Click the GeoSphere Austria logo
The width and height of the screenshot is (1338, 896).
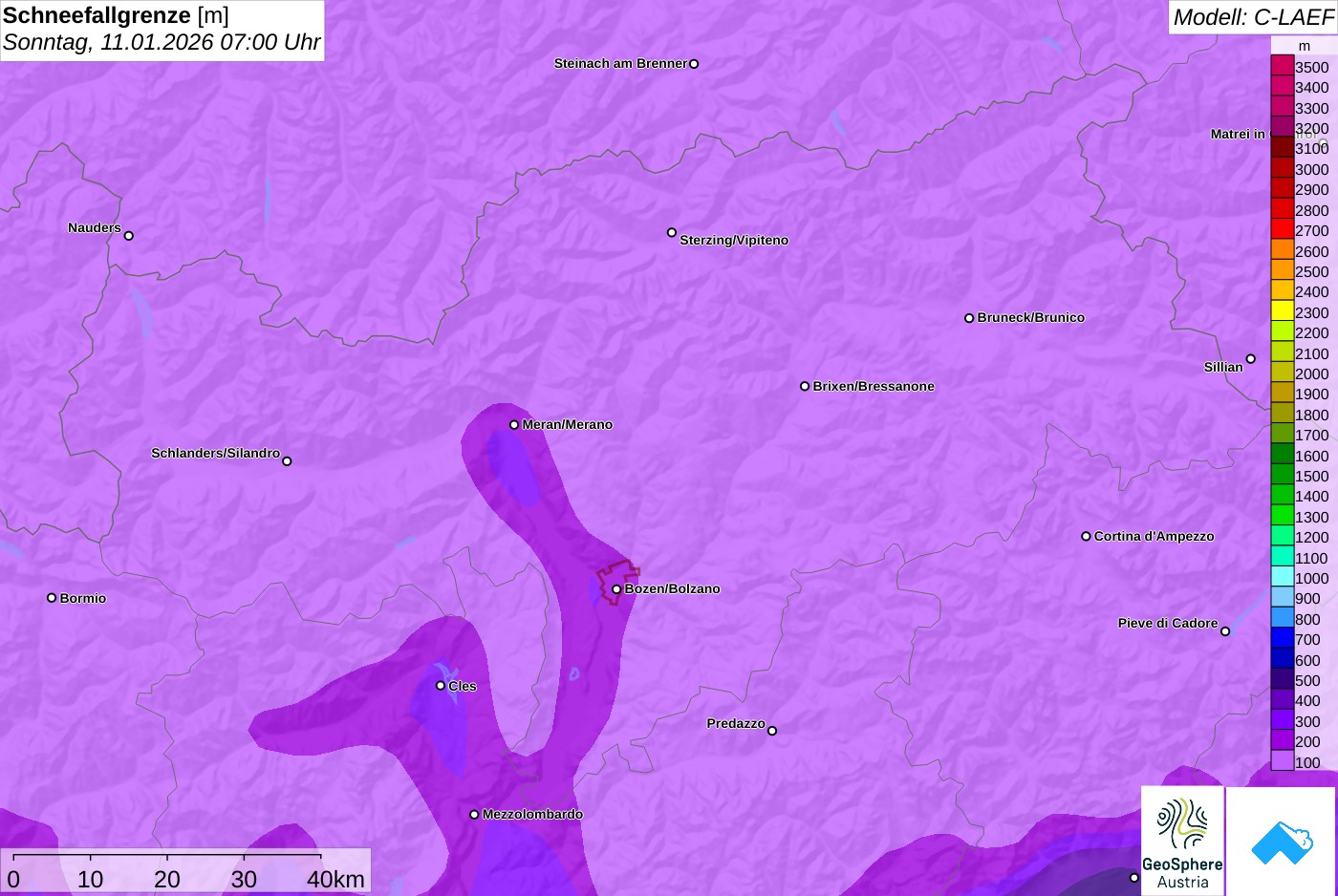point(1182,841)
